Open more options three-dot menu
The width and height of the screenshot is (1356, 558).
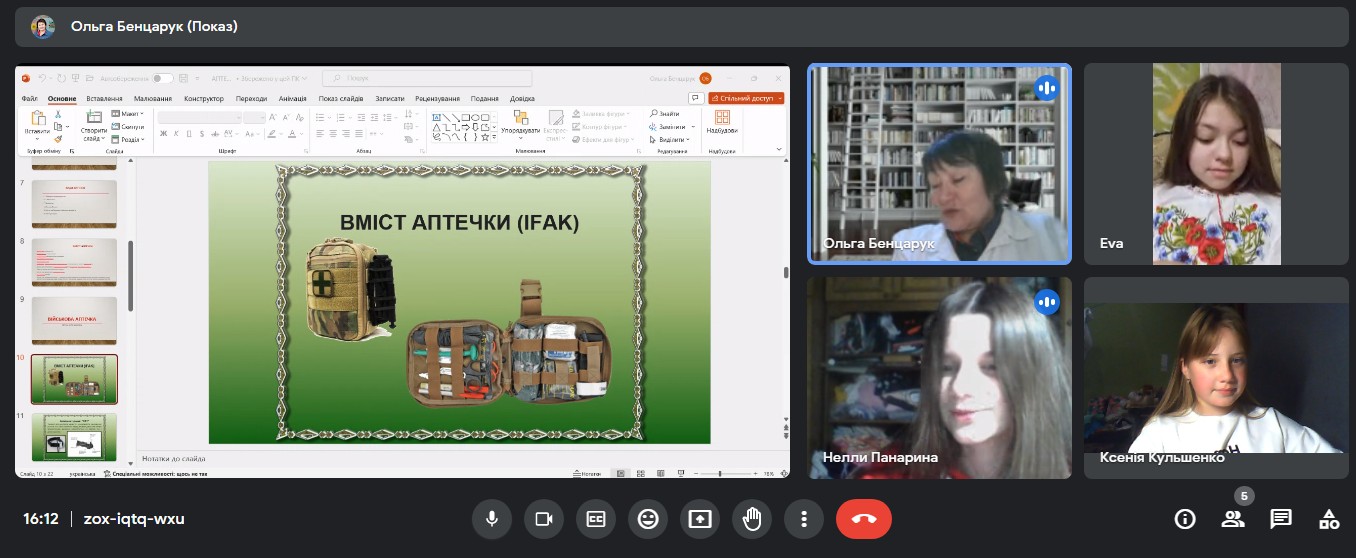(x=803, y=519)
